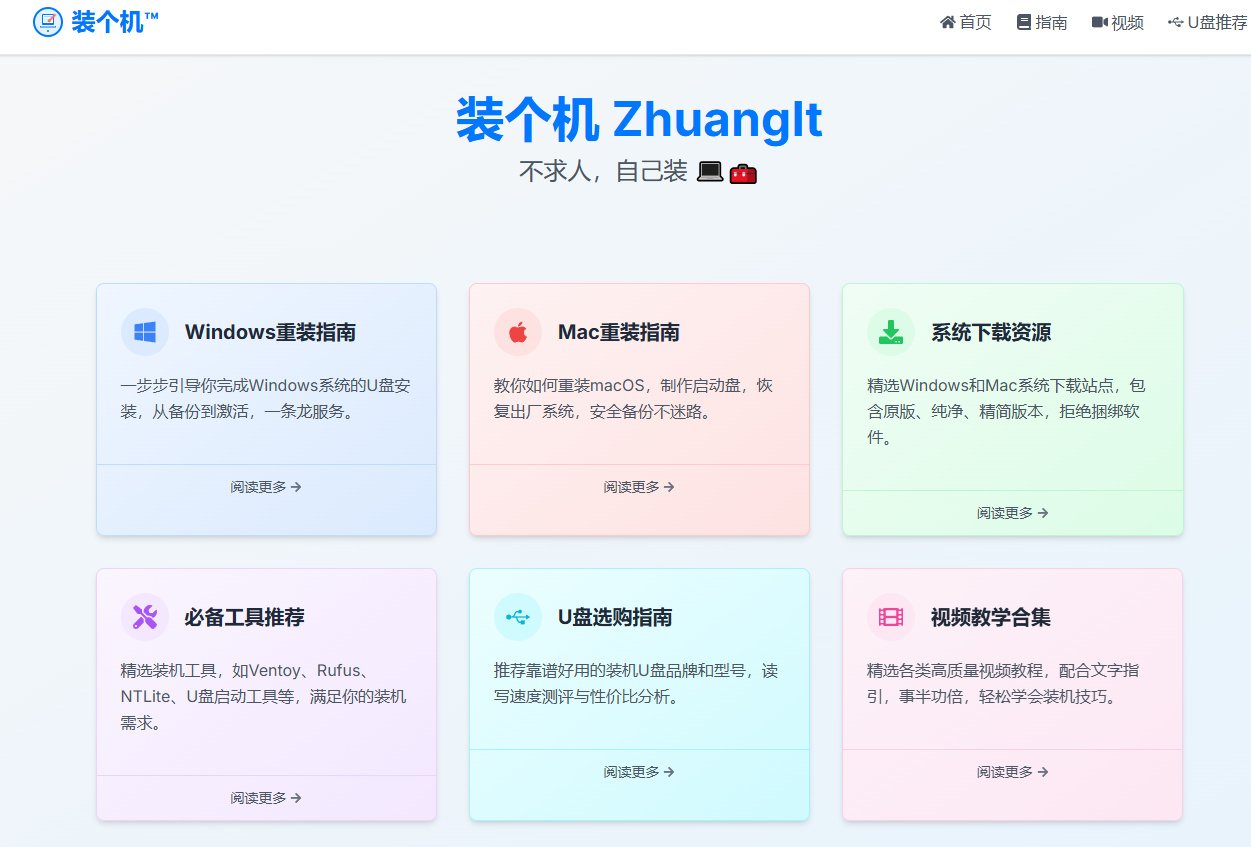Viewport: 1251px width, 847px height.
Task: Click the 装个机 logo icon in header
Action: 48,22
